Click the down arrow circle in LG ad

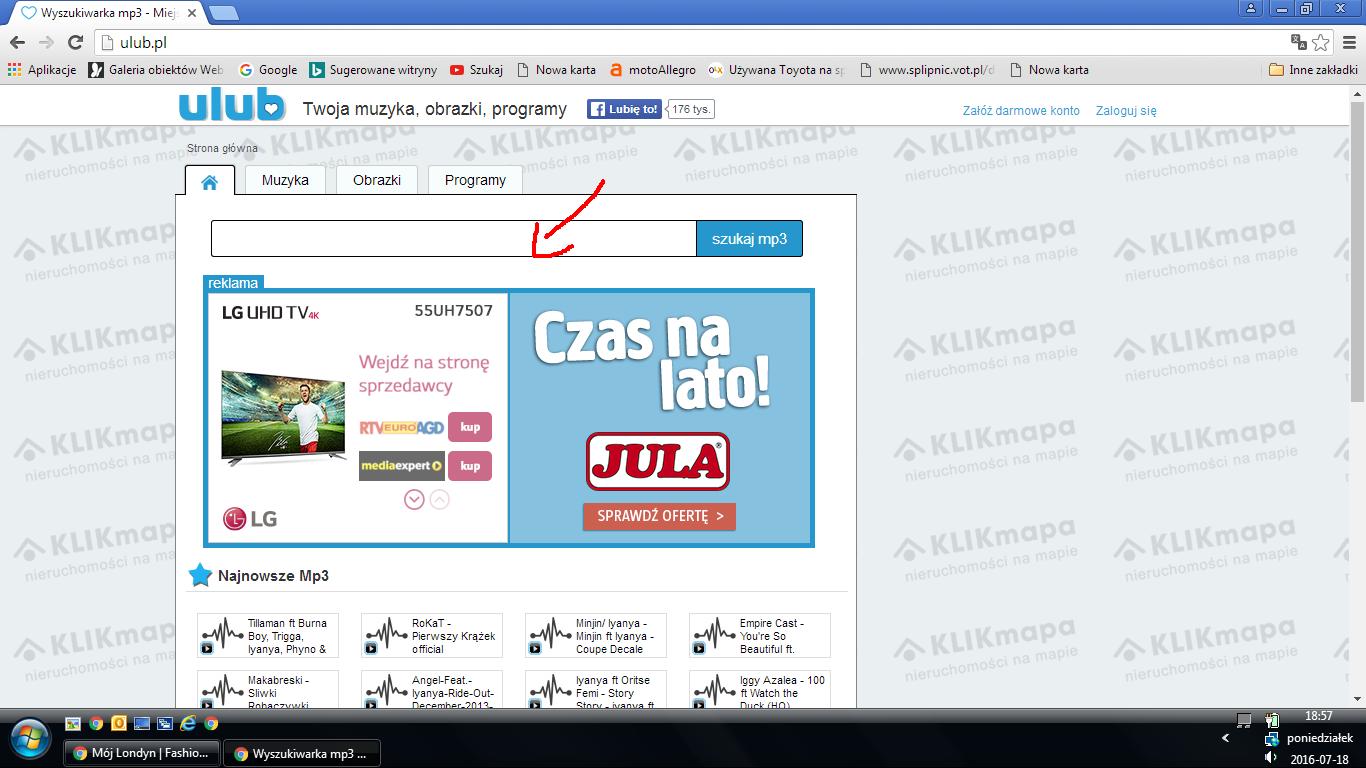tap(414, 499)
